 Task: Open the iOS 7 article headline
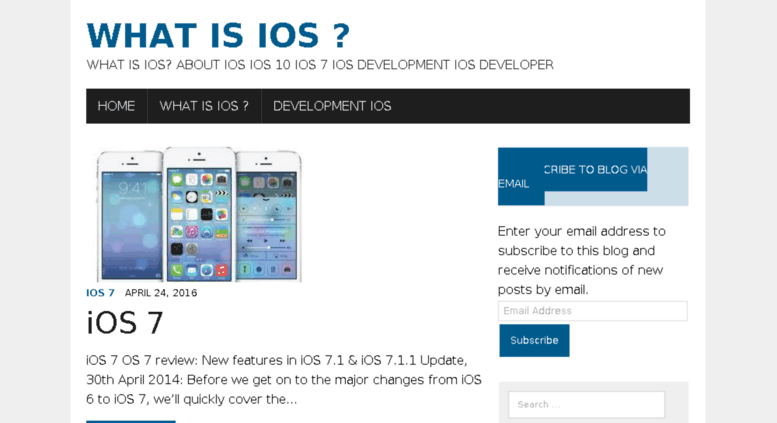(125, 323)
